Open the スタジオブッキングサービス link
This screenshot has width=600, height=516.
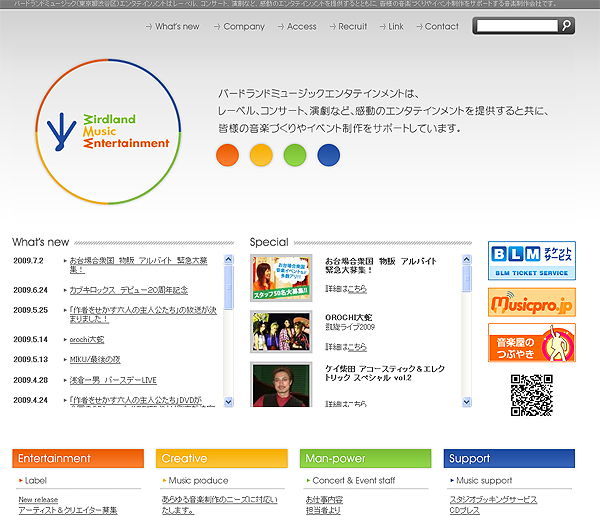point(493,500)
